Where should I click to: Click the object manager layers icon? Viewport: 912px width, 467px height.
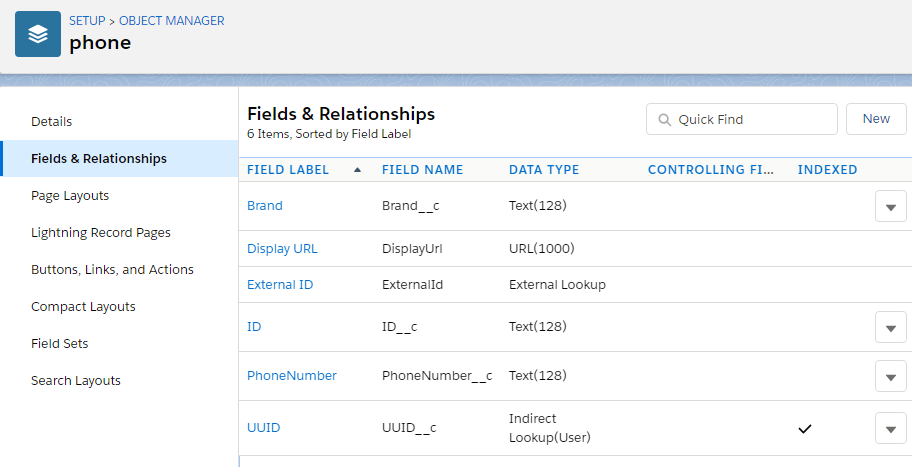[38, 34]
